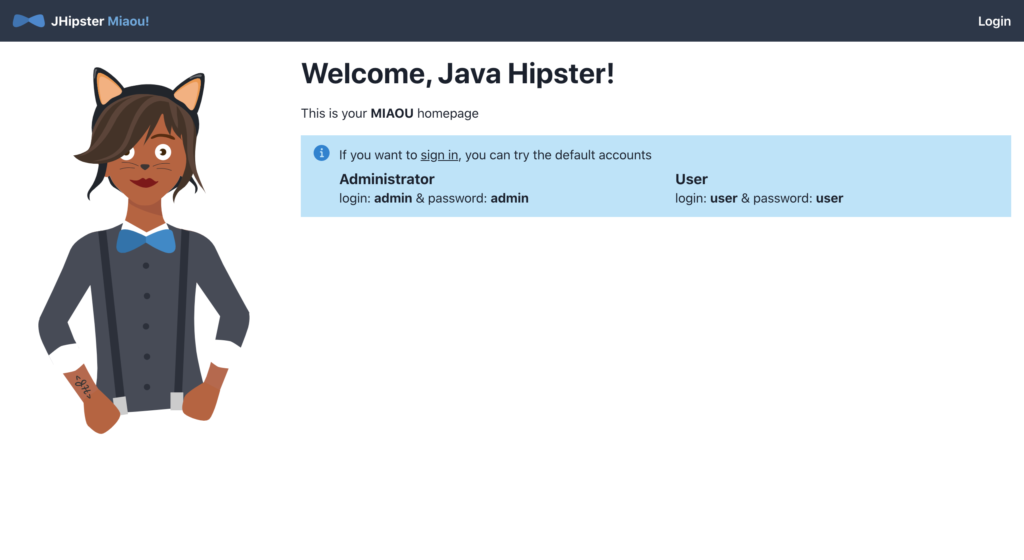Image resolution: width=1024 pixels, height=560 pixels.
Task: Click the JHipster bow tie logo
Action: (x=29, y=21)
